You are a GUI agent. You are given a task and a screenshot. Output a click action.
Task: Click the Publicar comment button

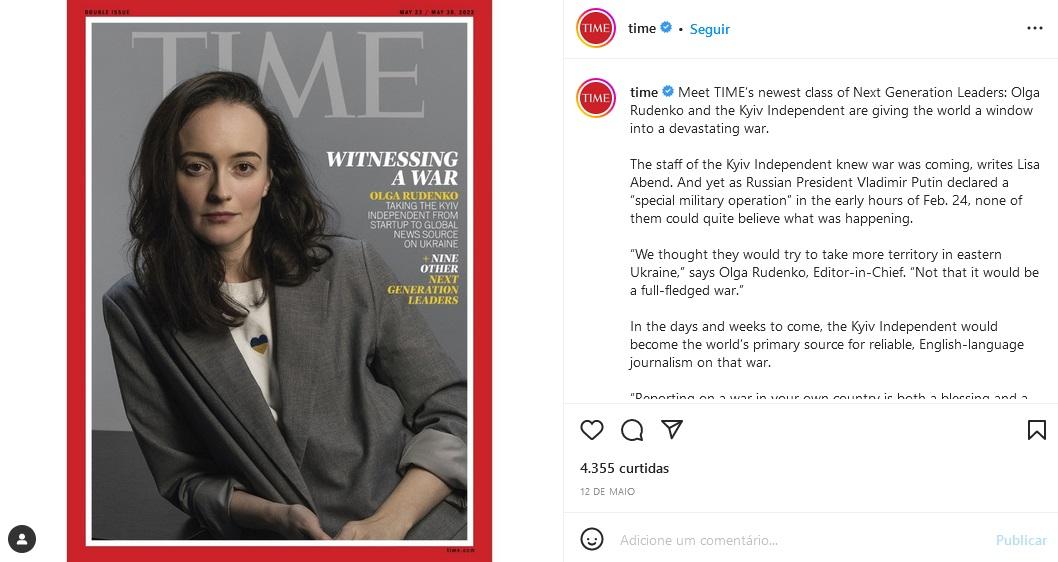[1022, 540]
